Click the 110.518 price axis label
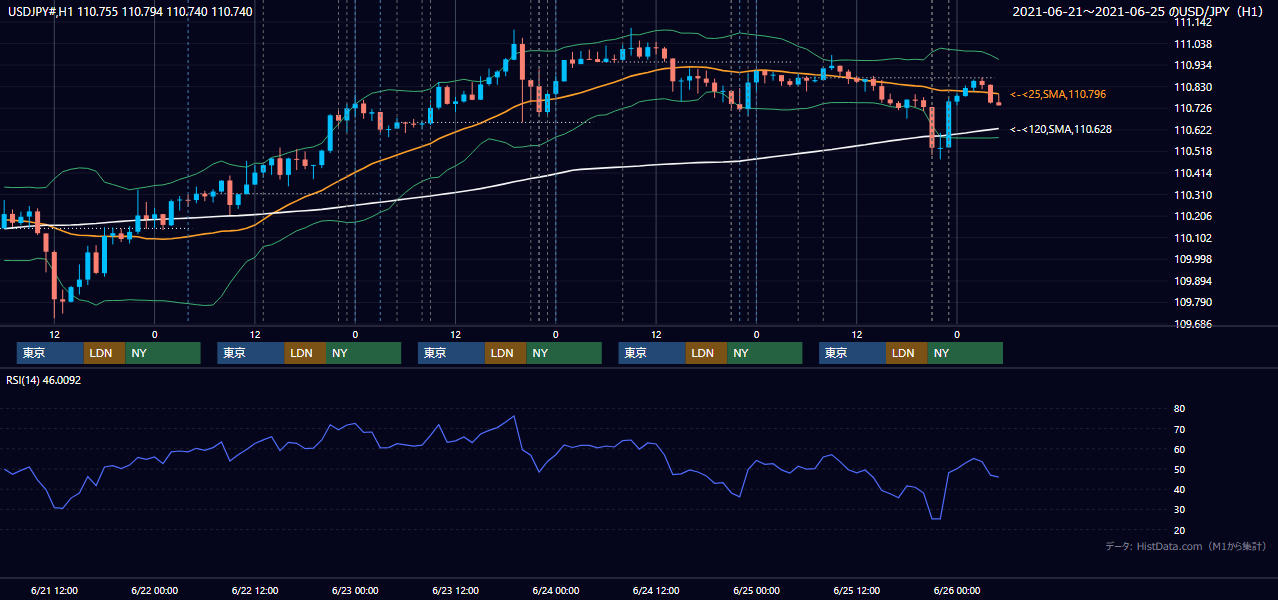The width and height of the screenshot is (1278, 600). [1193, 151]
